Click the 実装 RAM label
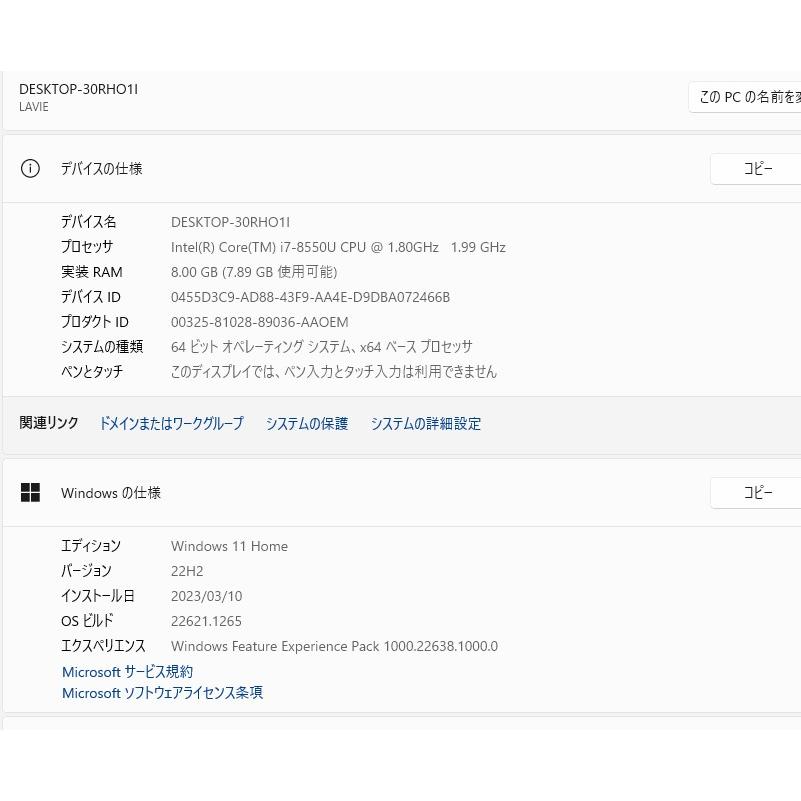The width and height of the screenshot is (801, 801). (92, 272)
